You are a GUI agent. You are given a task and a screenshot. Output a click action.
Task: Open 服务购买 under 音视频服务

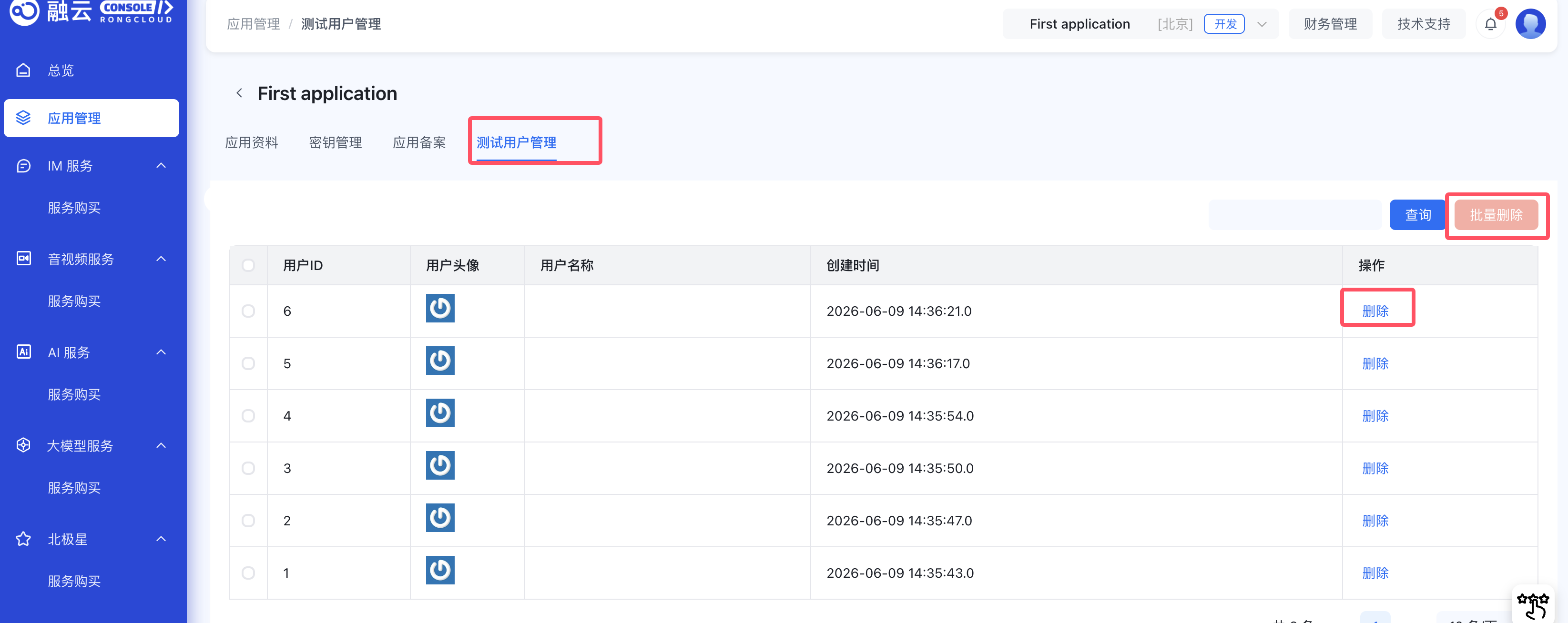[74, 301]
